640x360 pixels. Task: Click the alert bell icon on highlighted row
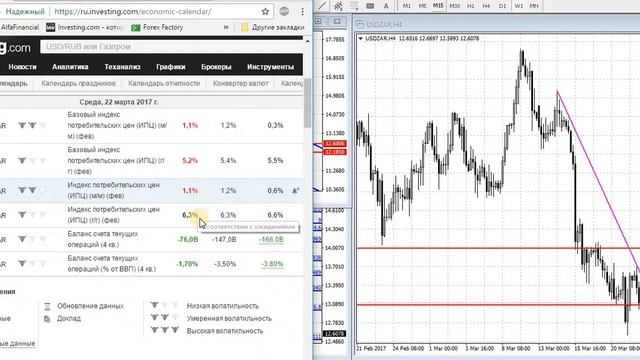point(296,190)
